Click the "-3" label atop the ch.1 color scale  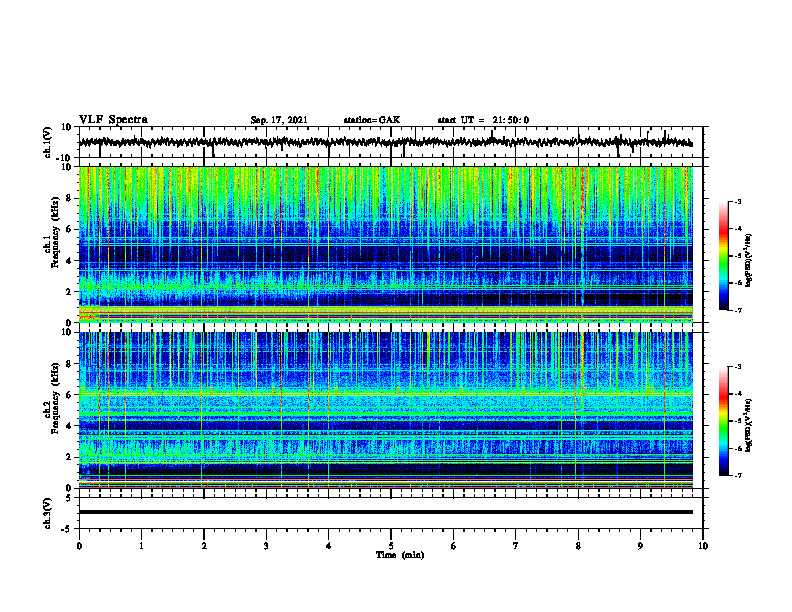pyautogui.click(x=737, y=201)
